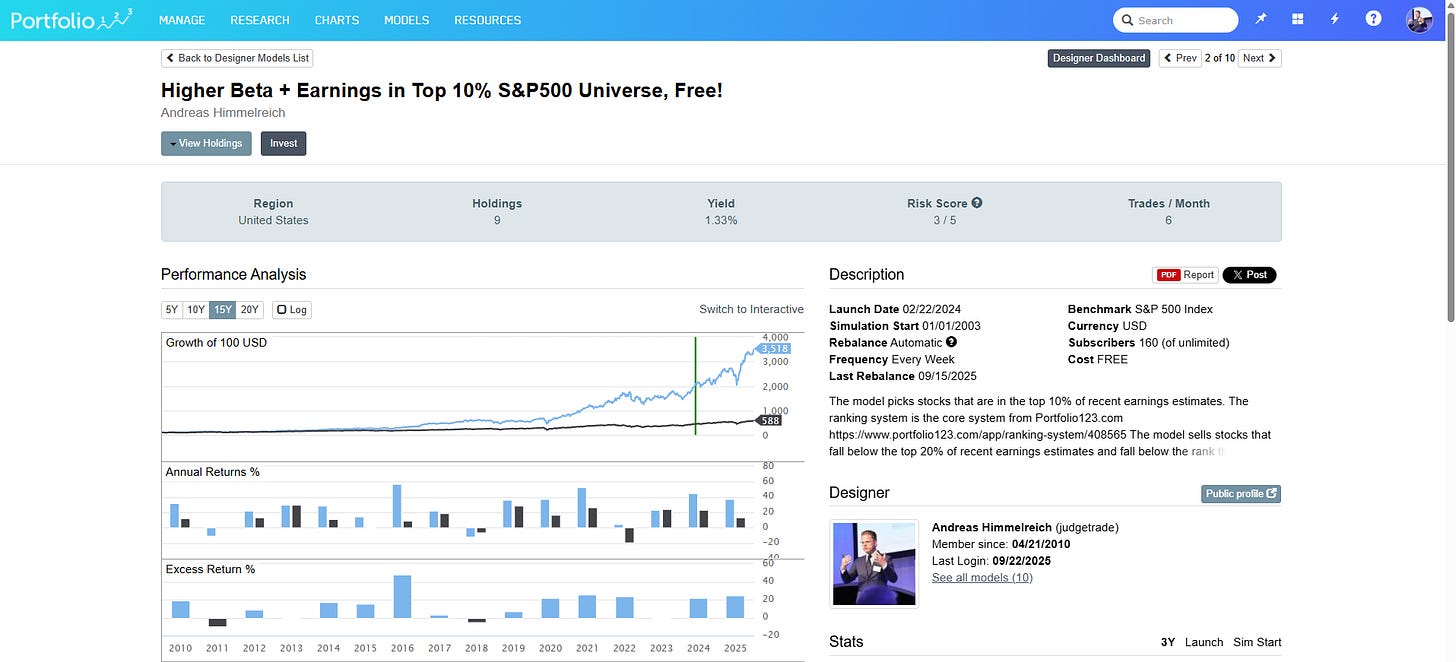The width and height of the screenshot is (1456, 662).
Task: Select the 15Y chart range
Action: coord(223,310)
